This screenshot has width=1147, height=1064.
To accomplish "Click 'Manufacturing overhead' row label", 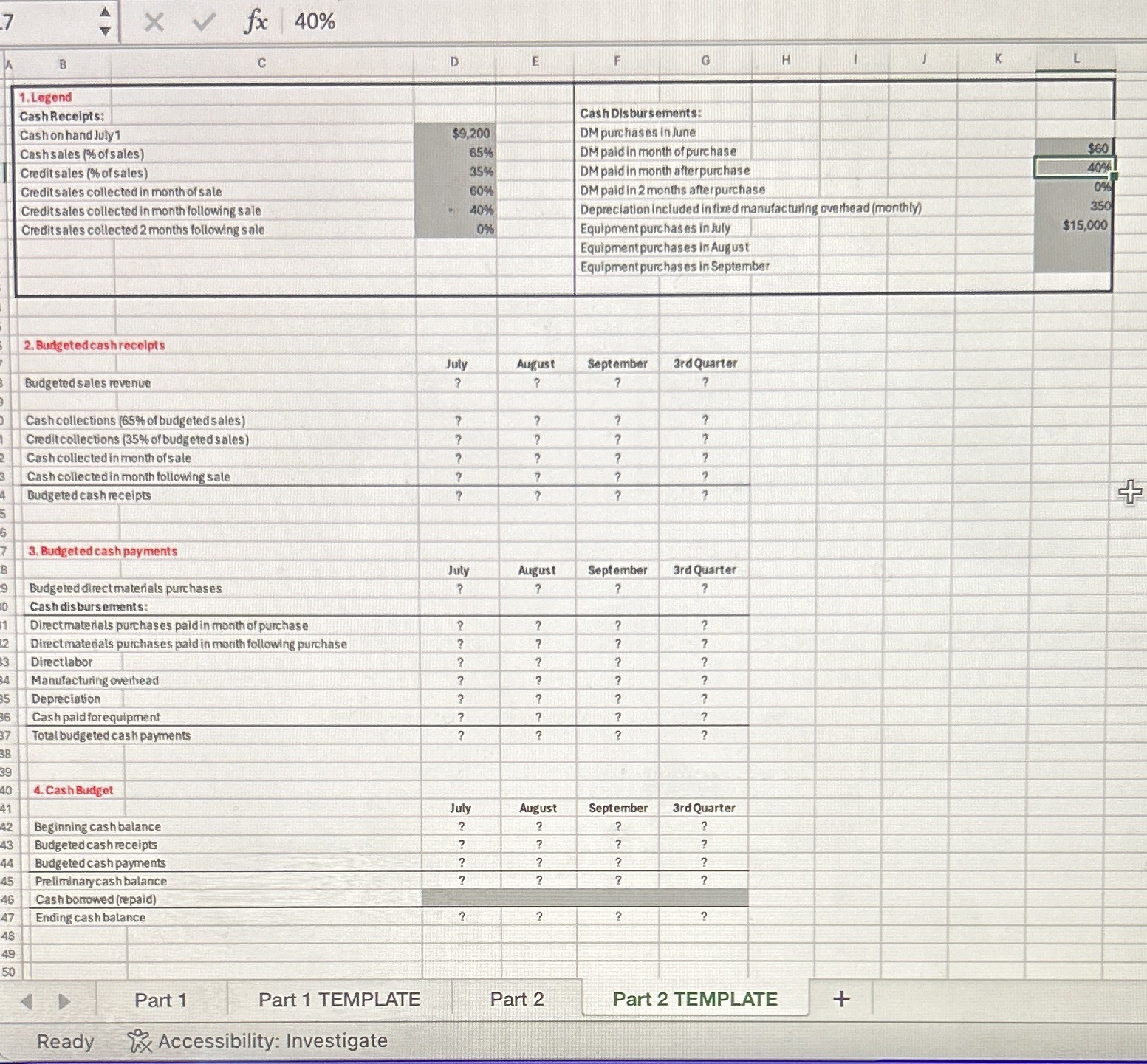I will tap(95, 681).
